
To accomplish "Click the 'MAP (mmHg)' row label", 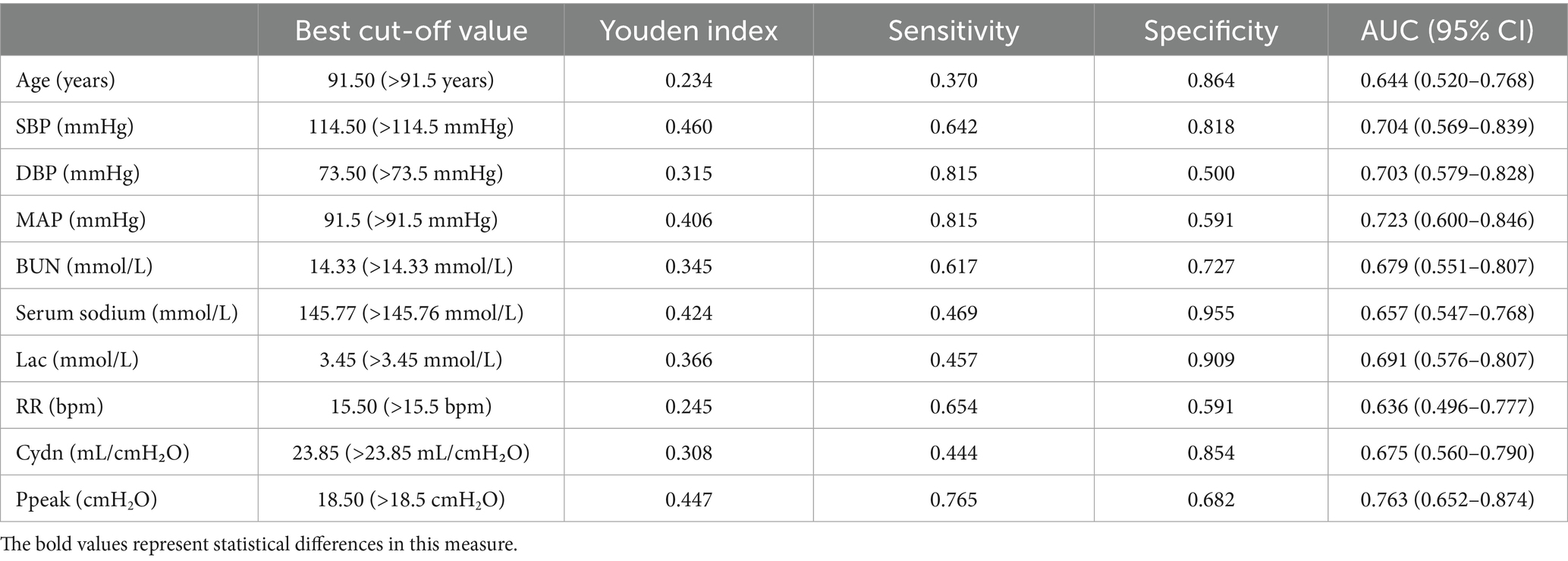I will pyautogui.click(x=80, y=220).
